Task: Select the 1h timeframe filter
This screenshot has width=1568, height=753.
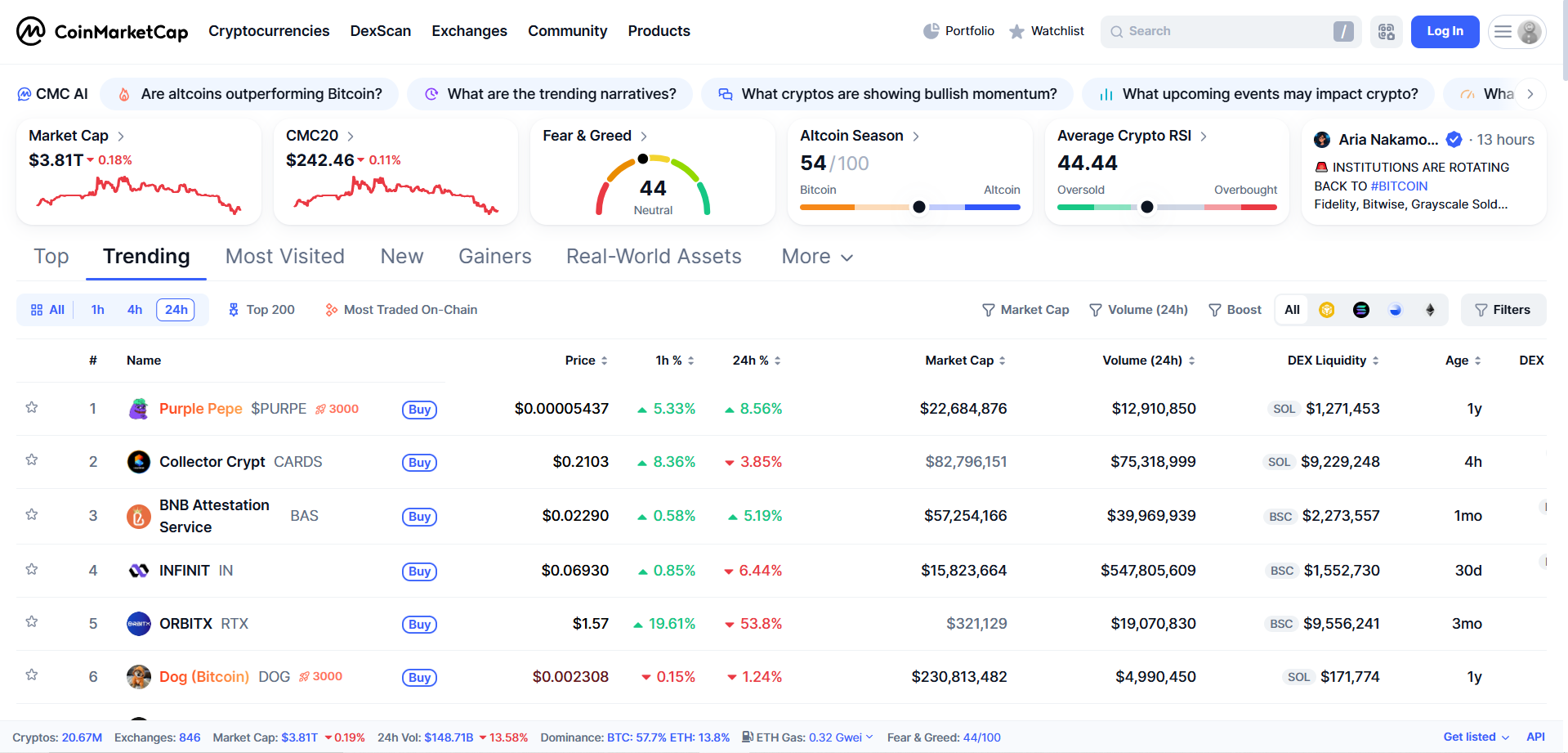Action: (x=98, y=310)
